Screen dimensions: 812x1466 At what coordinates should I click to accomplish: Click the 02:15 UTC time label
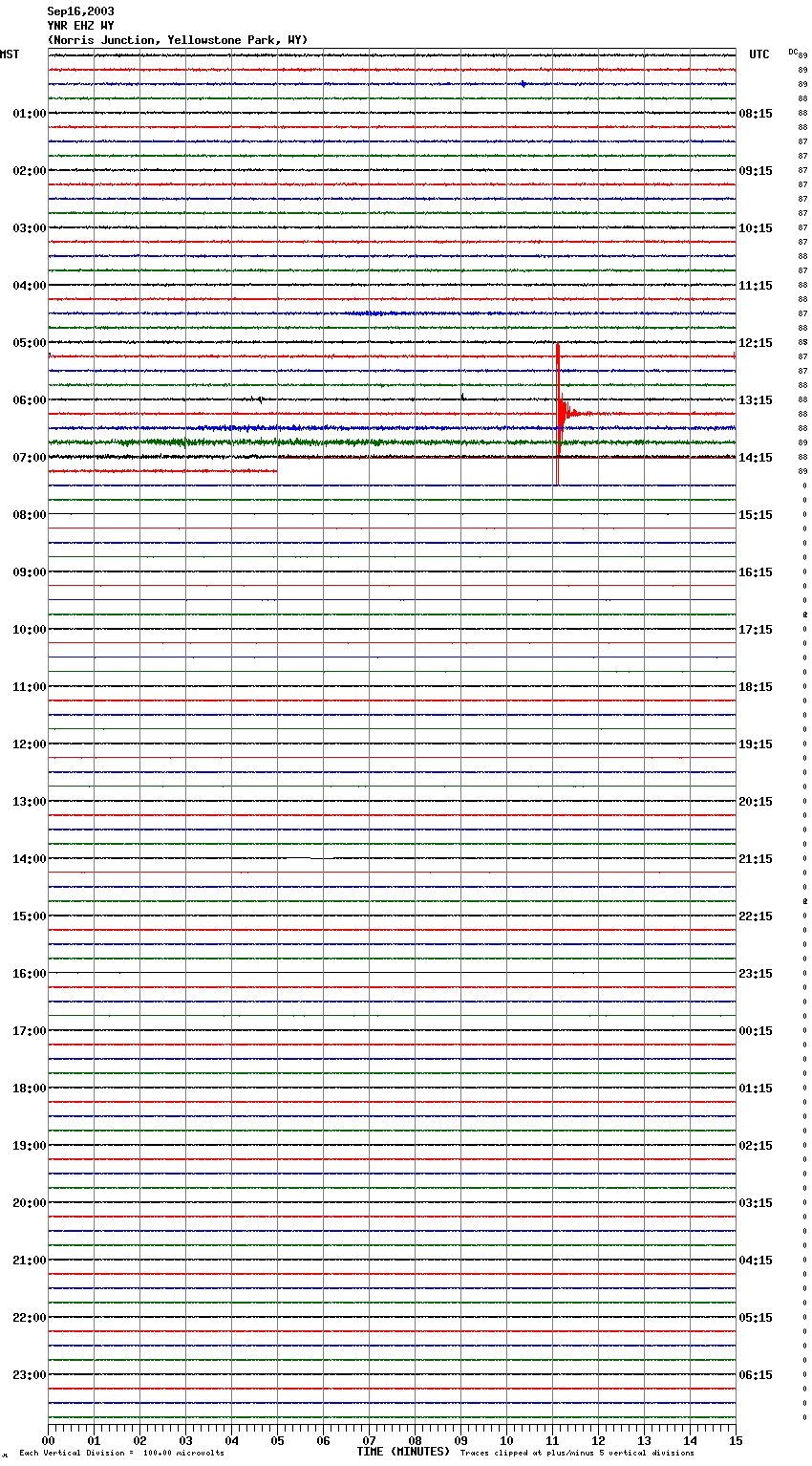click(x=756, y=1146)
